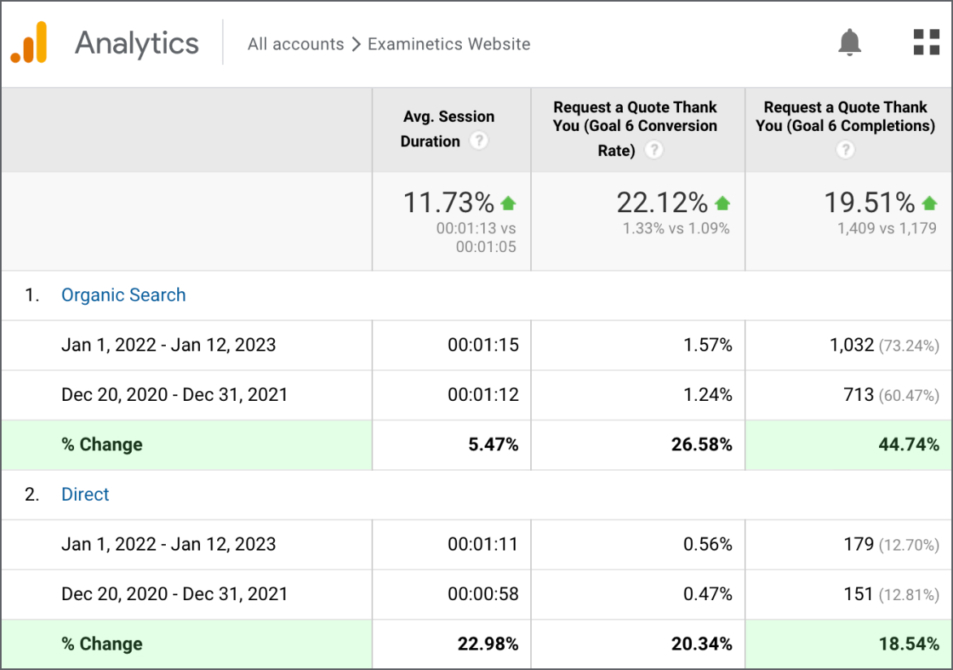Click green up arrow beside 11.73%
Viewport: 953px width, 670px height.
point(508,203)
